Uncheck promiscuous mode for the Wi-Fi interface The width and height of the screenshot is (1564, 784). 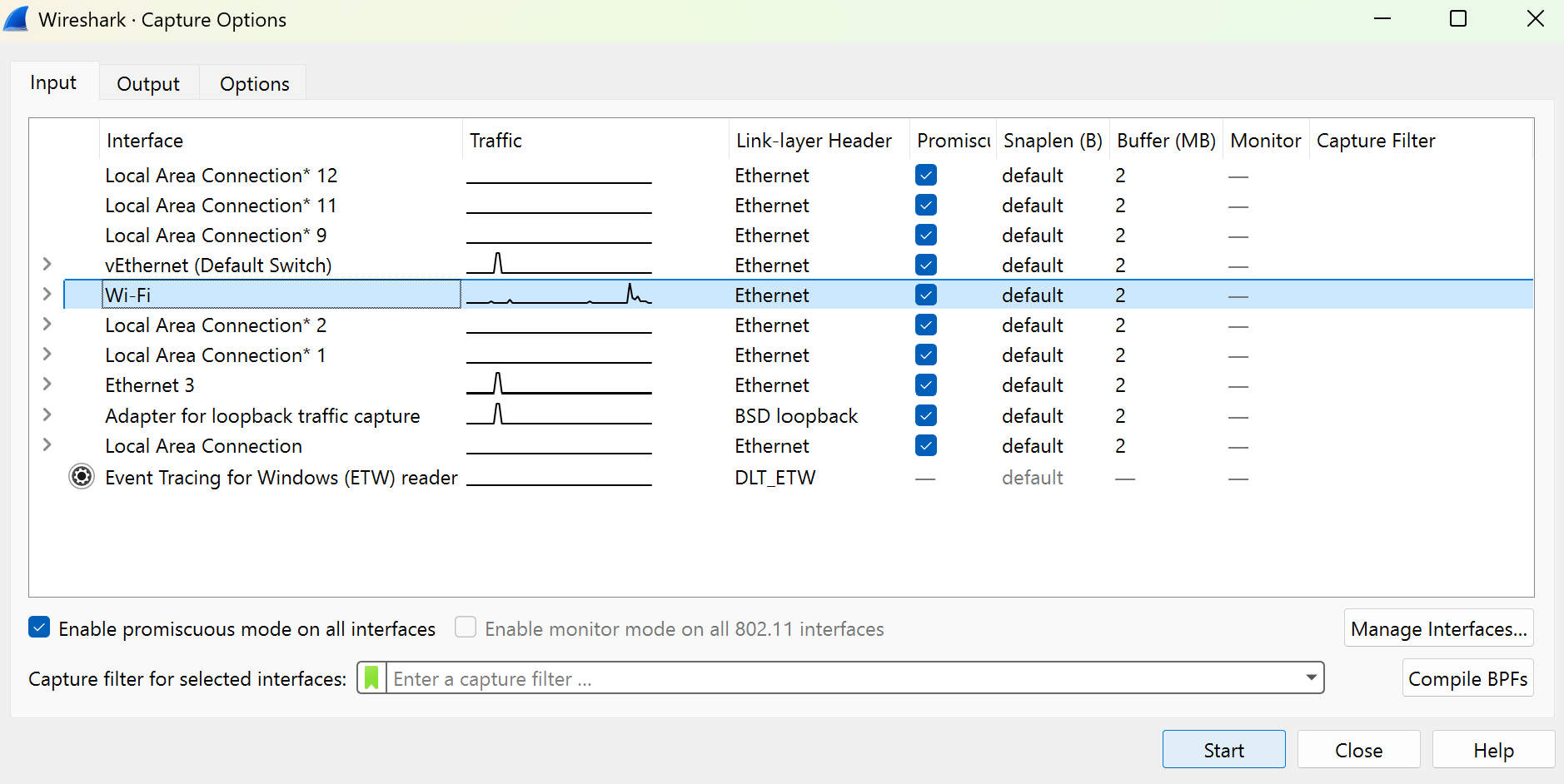[x=926, y=294]
